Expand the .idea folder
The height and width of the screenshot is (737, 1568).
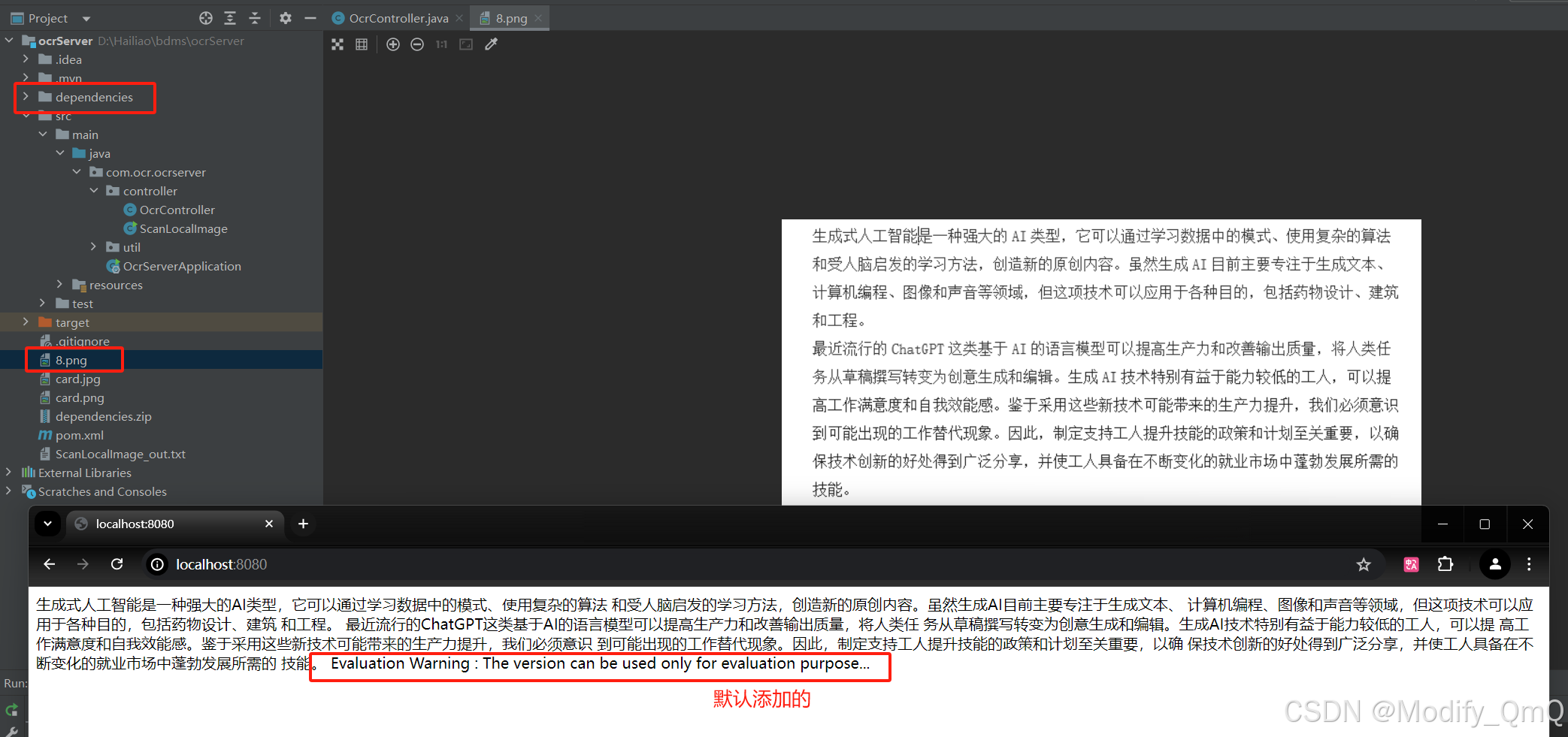click(x=26, y=59)
